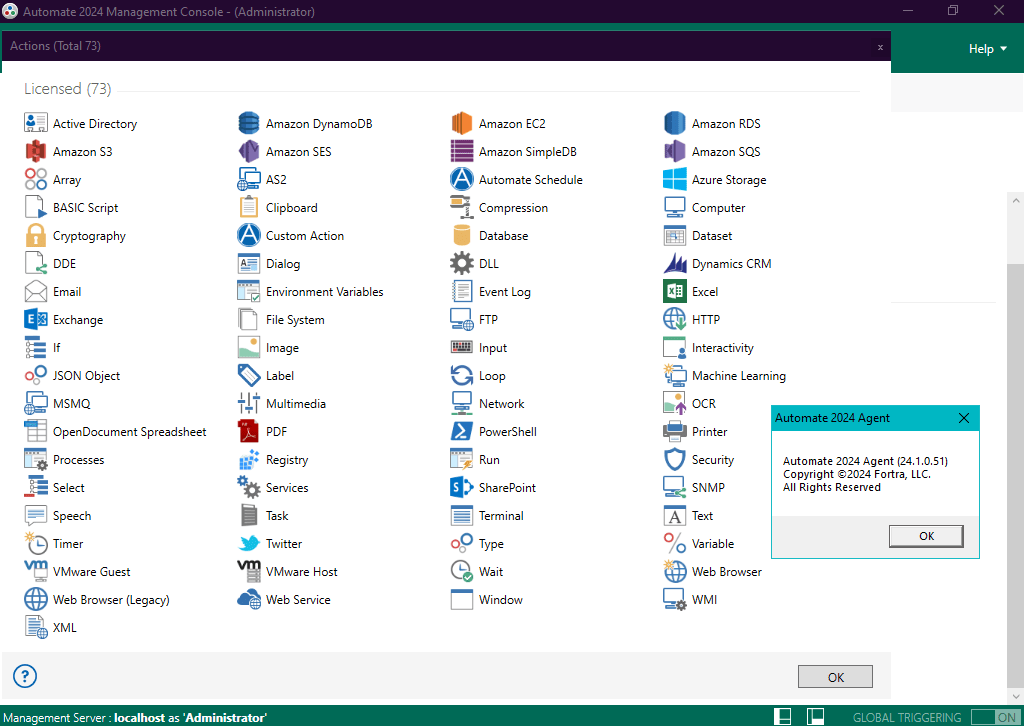Click the File System label

[295, 320]
